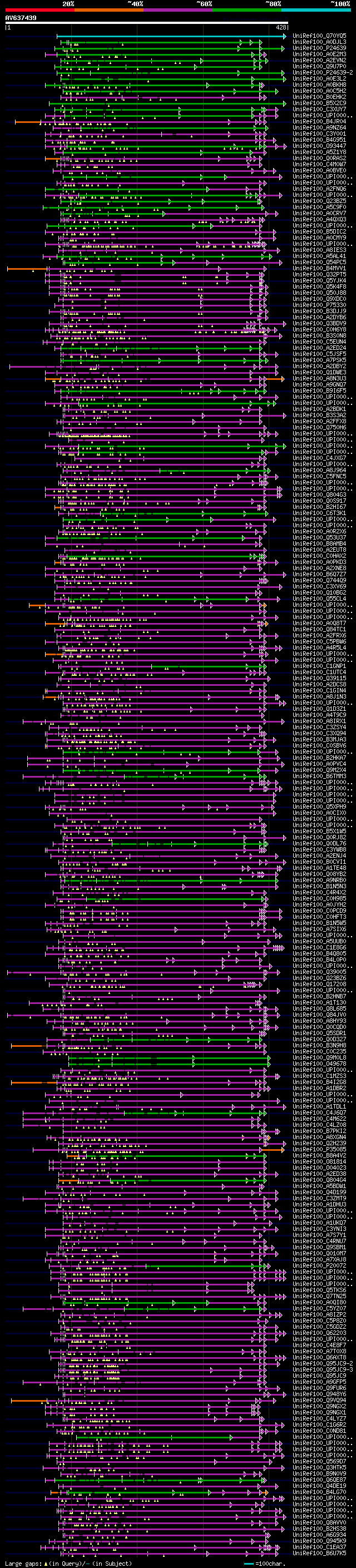This screenshot has height=1568, width=356.
Task: Open hit UniRef100_A0DJL3
Action: click(319, 42)
